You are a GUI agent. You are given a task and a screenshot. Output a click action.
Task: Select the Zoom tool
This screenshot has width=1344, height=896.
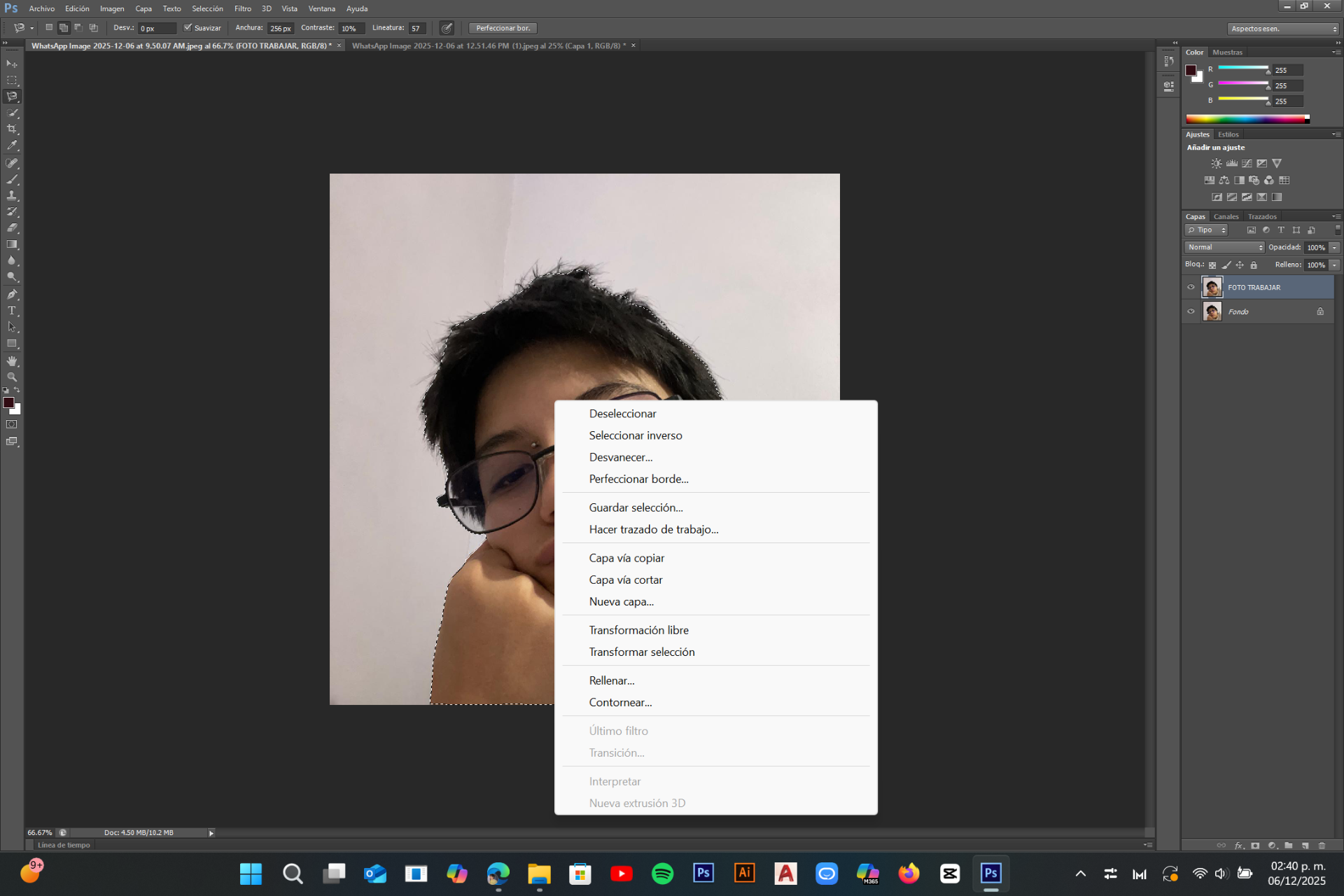[x=12, y=377]
